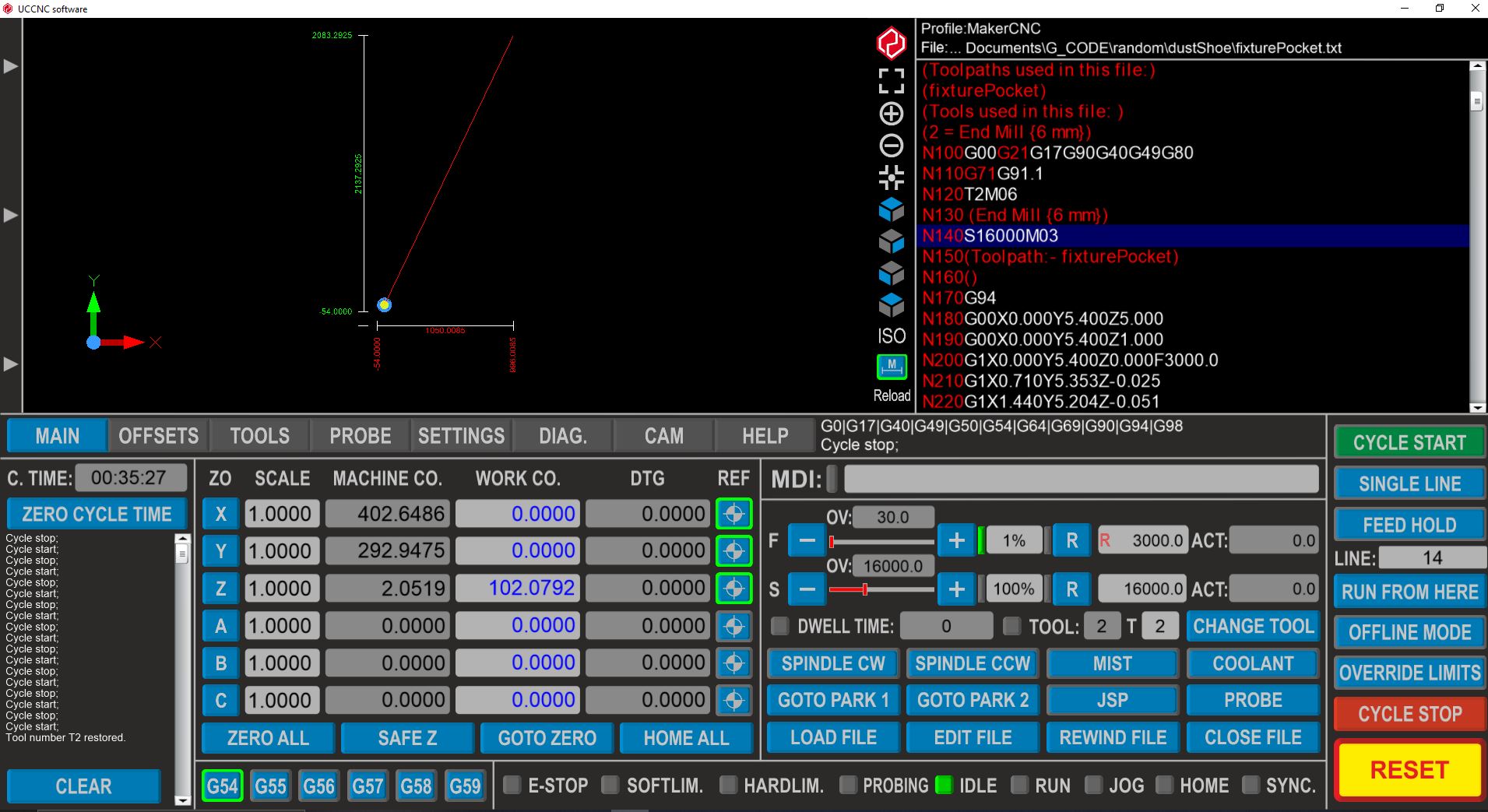Click the X axis reference home icon
1488x812 pixels.
[733, 514]
